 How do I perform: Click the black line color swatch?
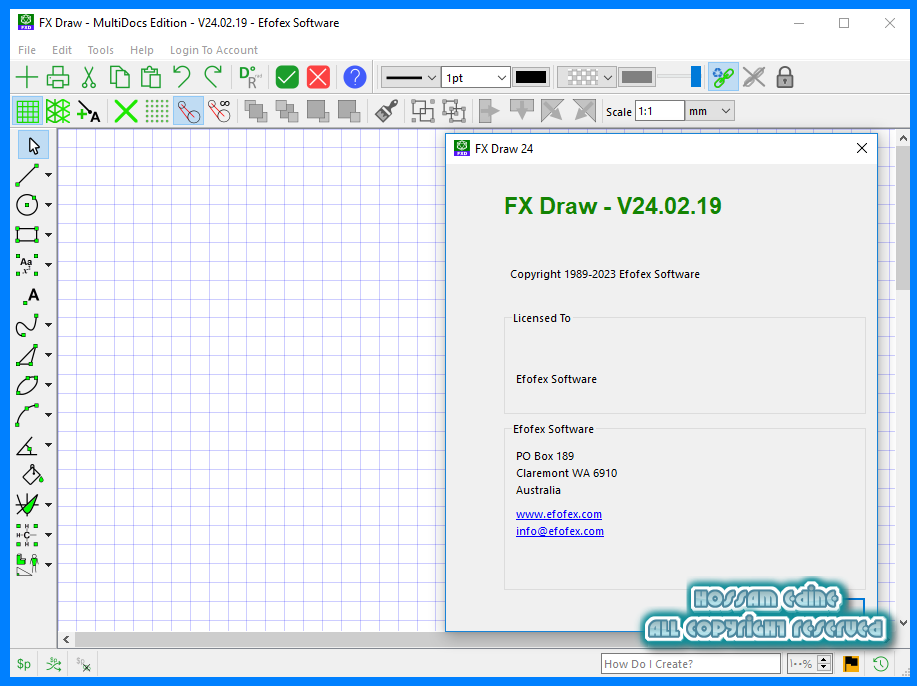coord(531,77)
